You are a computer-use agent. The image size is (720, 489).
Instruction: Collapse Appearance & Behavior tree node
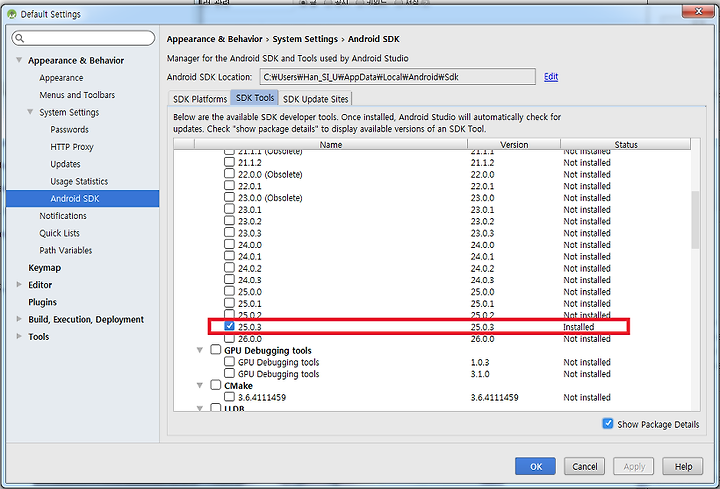19,60
